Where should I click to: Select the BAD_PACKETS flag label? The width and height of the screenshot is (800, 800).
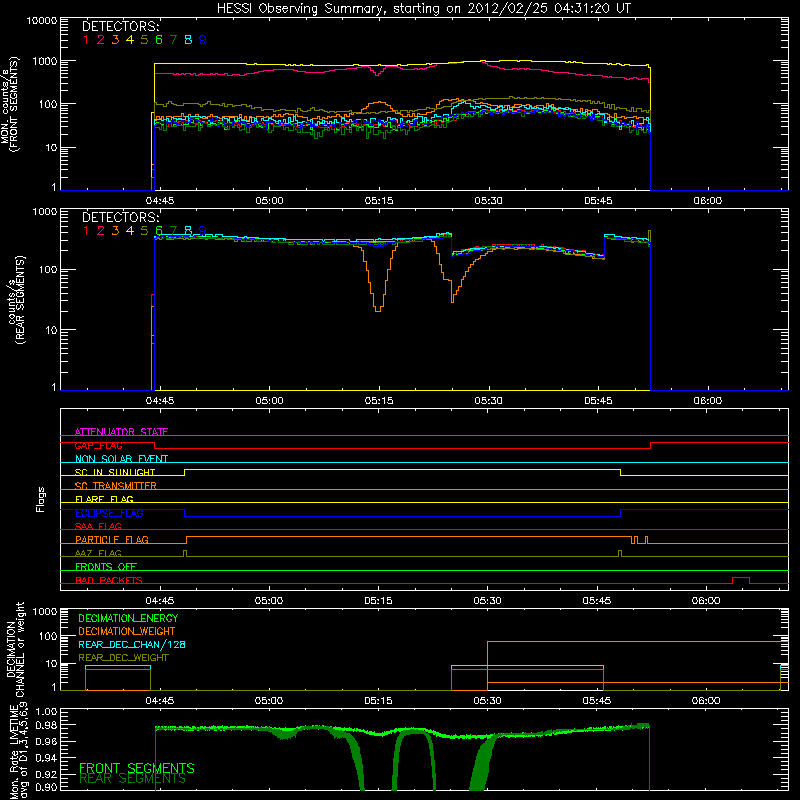coord(109,580)
